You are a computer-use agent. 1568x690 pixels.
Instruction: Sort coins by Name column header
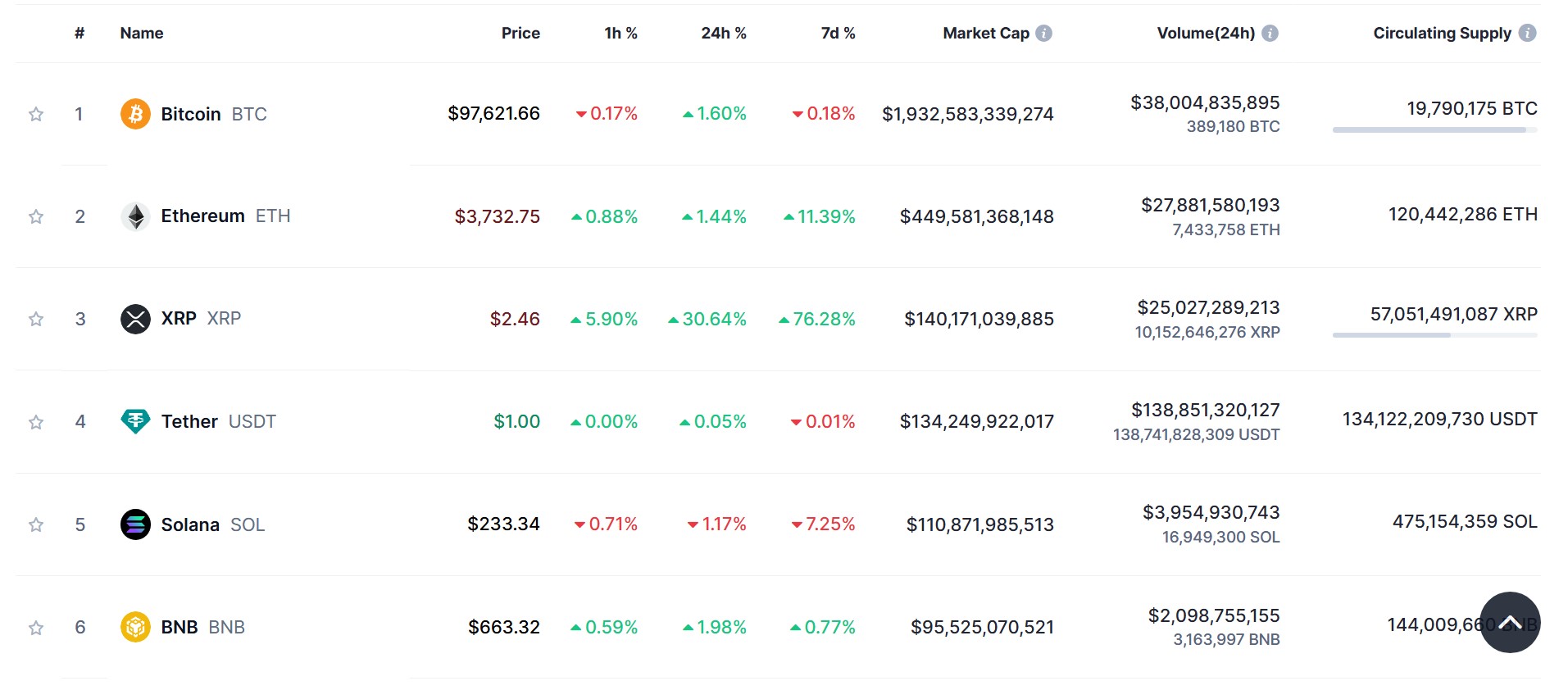[142, 34]
